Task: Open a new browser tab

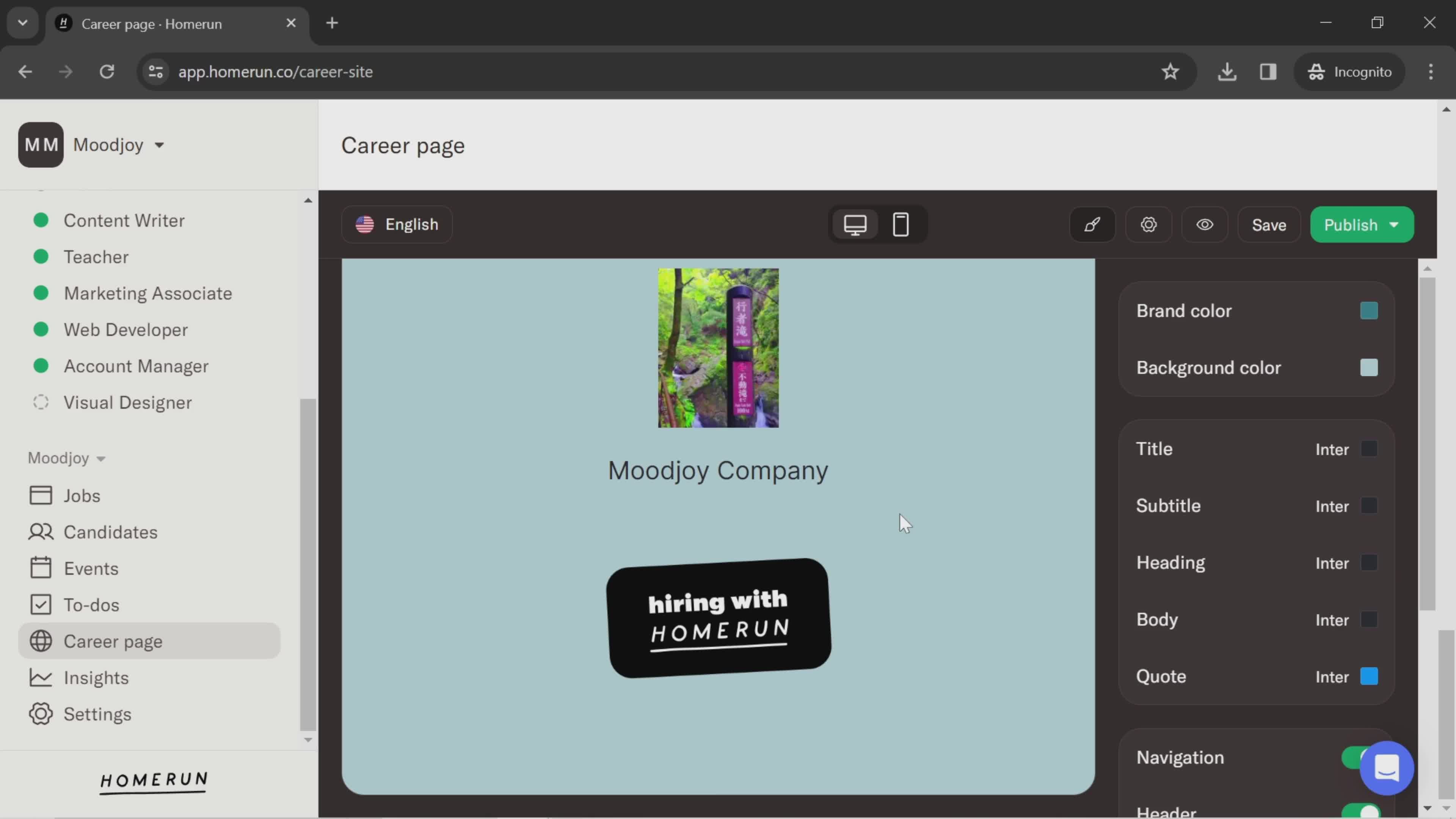Action: pos(333,23)
